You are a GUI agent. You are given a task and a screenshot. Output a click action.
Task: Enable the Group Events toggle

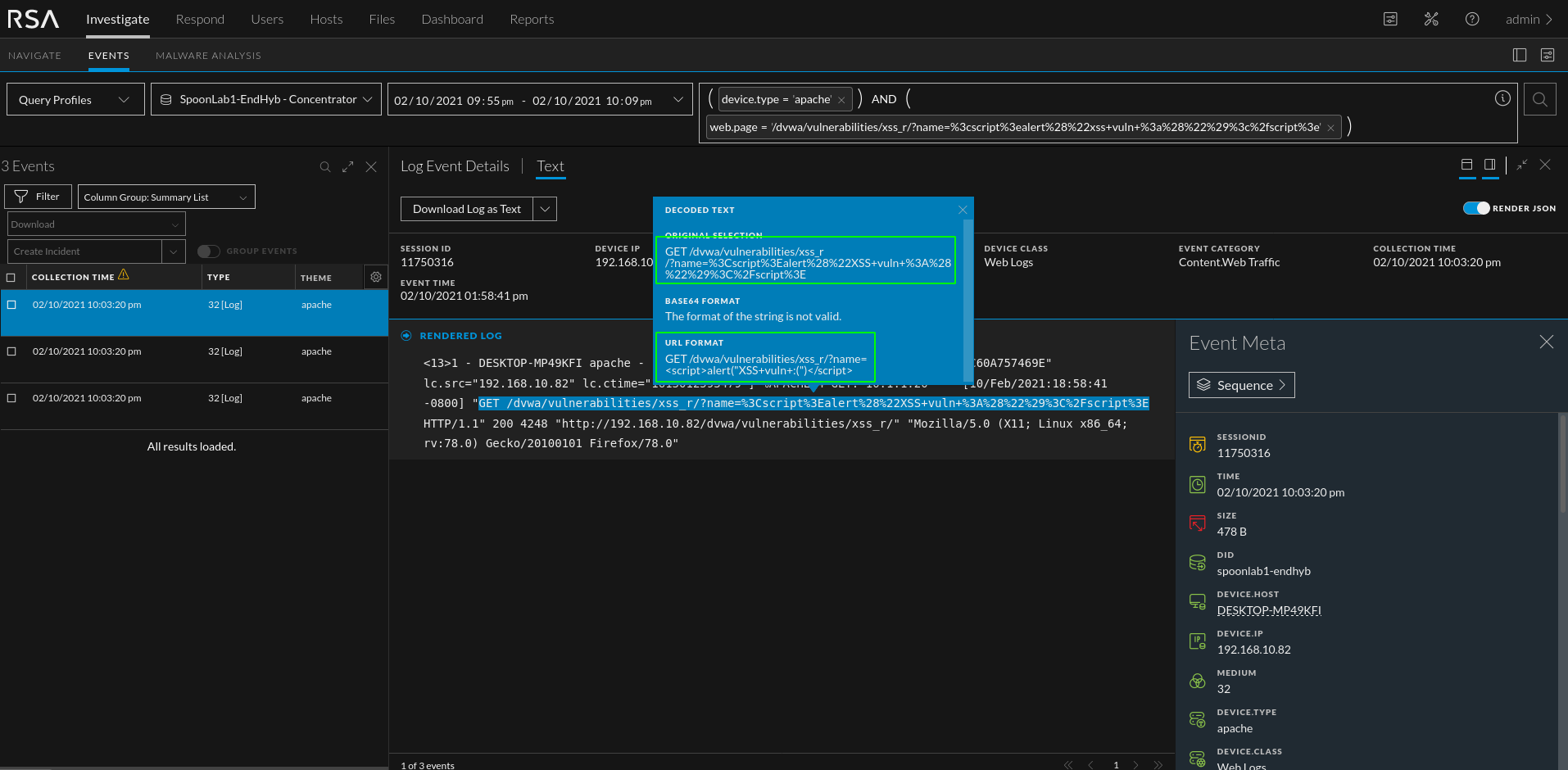coord(208,251)
